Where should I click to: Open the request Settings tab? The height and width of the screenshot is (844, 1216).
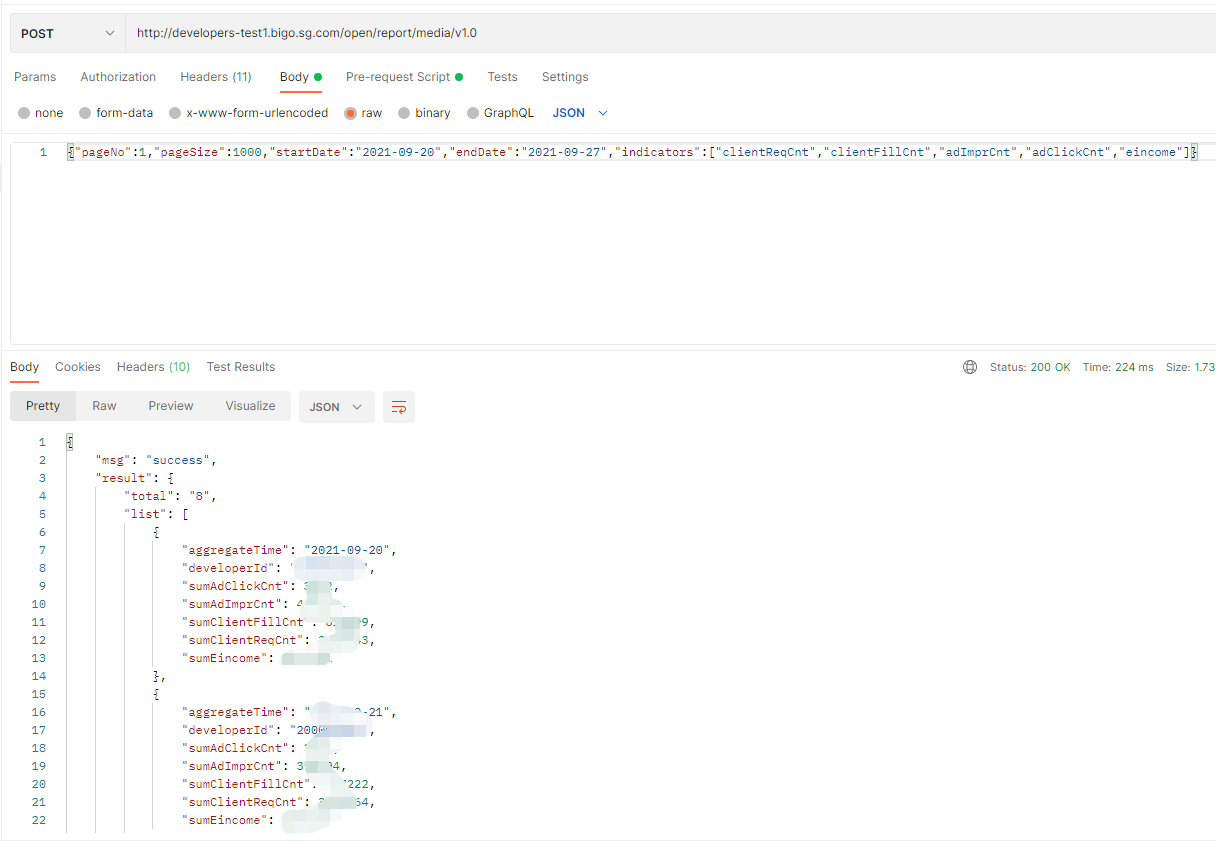pos(565,77)
